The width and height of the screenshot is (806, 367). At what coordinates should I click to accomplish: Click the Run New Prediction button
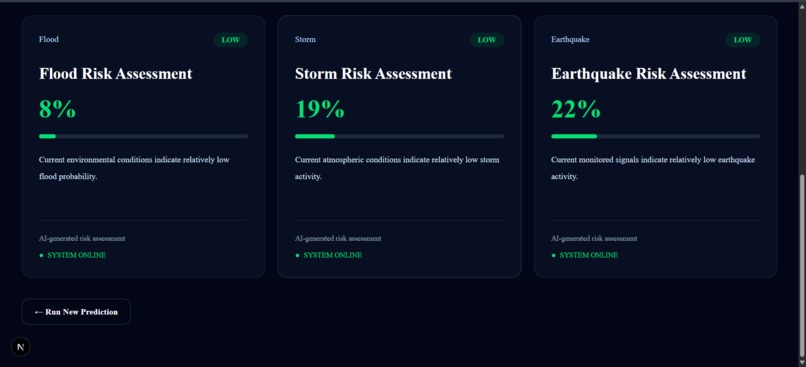[x=76, y=311]
